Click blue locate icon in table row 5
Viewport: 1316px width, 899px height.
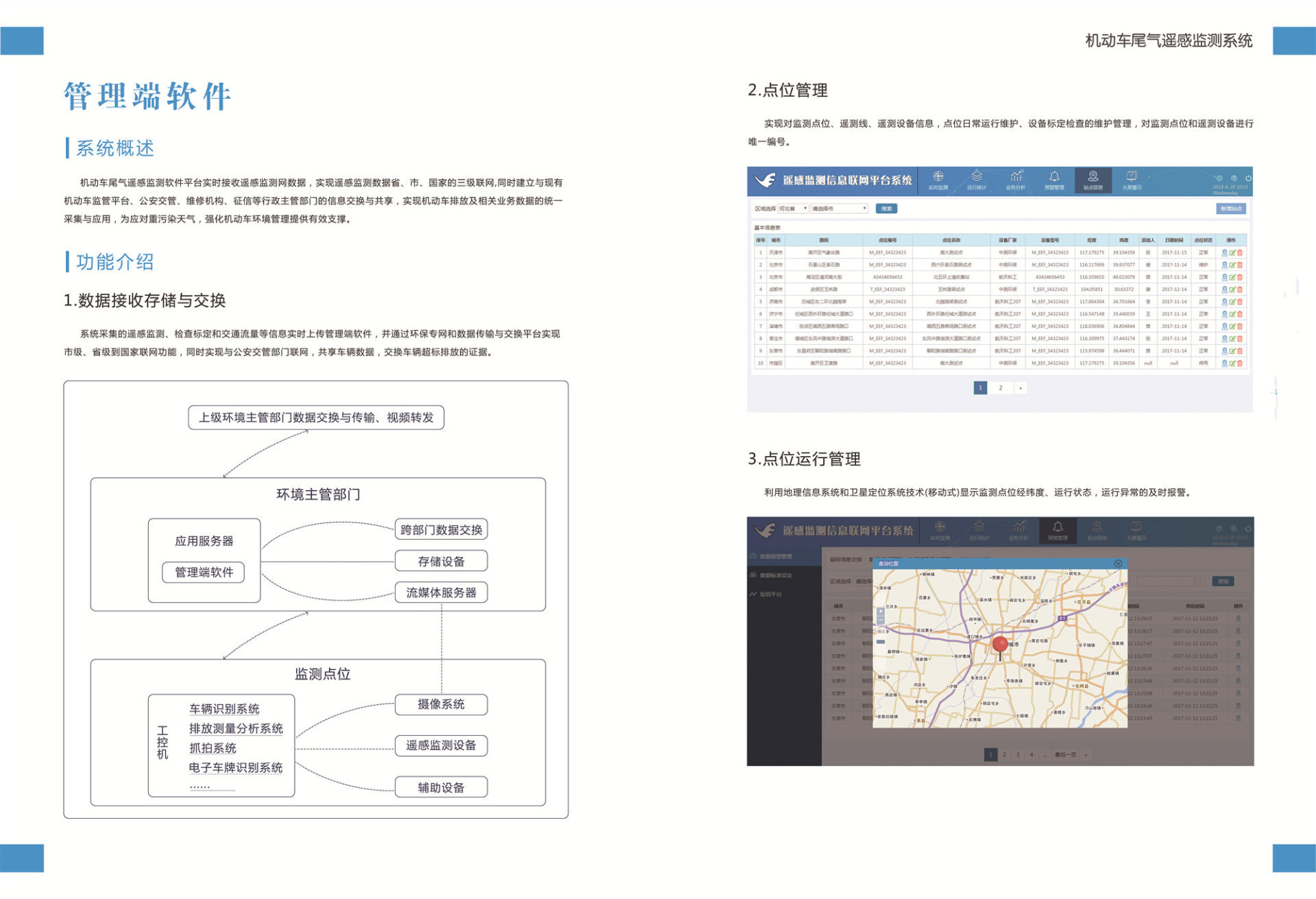[x=1225, y=302]
